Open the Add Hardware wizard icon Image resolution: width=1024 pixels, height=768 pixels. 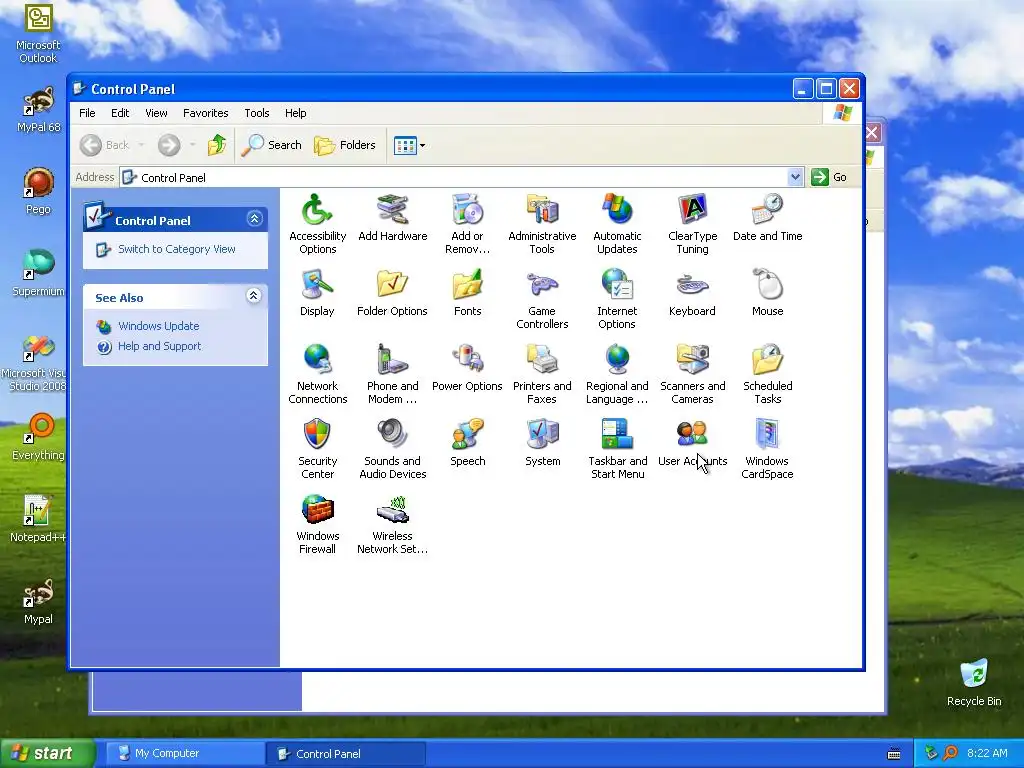point(392,217)
